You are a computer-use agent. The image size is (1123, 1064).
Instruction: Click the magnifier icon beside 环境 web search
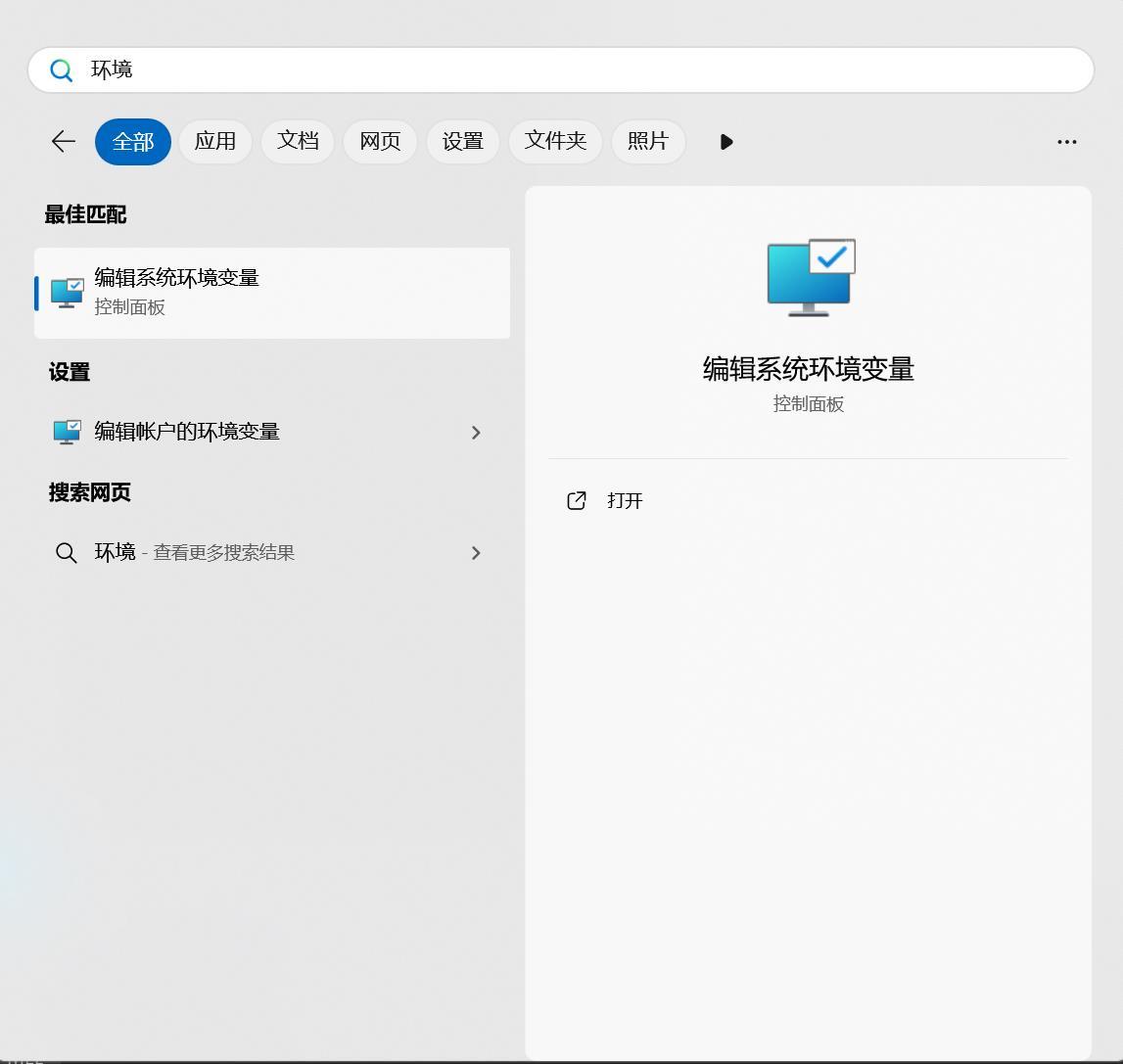[x=66, y=552]
